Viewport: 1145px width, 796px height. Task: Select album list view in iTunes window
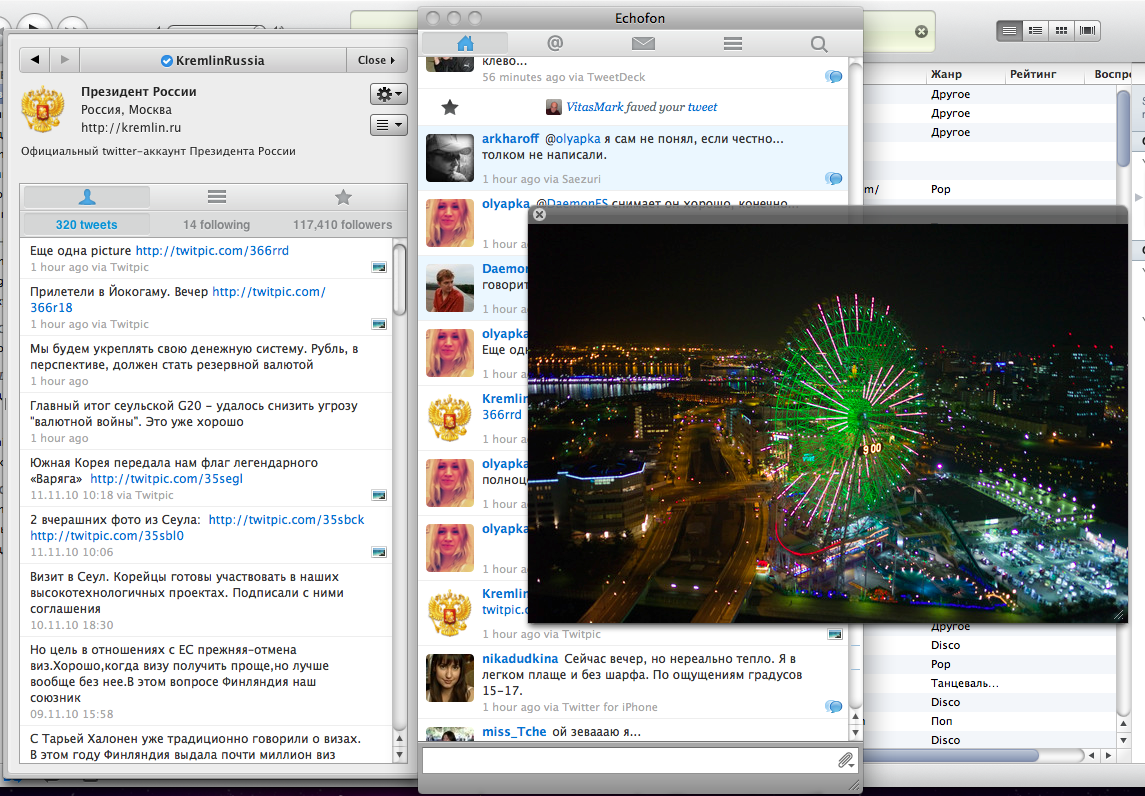point(1035,31)
